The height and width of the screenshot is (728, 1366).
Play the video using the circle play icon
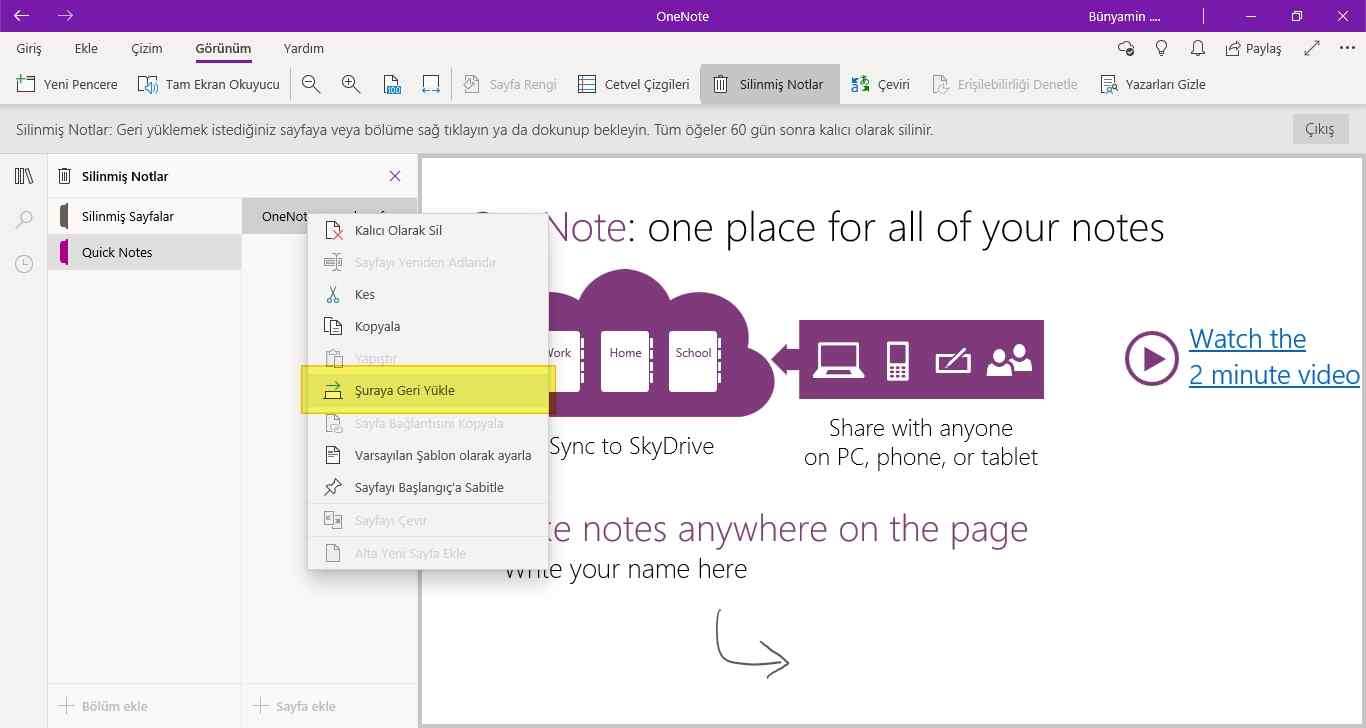point(1151,358)
